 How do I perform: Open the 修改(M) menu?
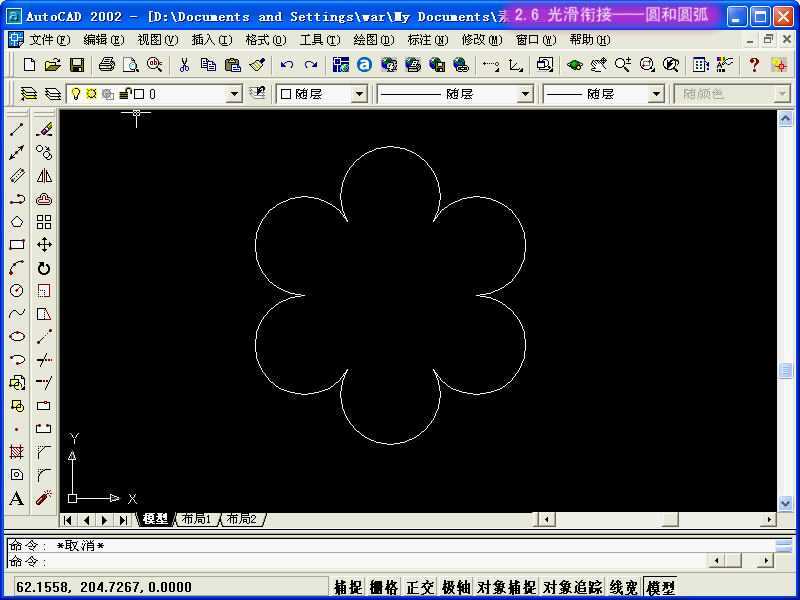point(482,40)
